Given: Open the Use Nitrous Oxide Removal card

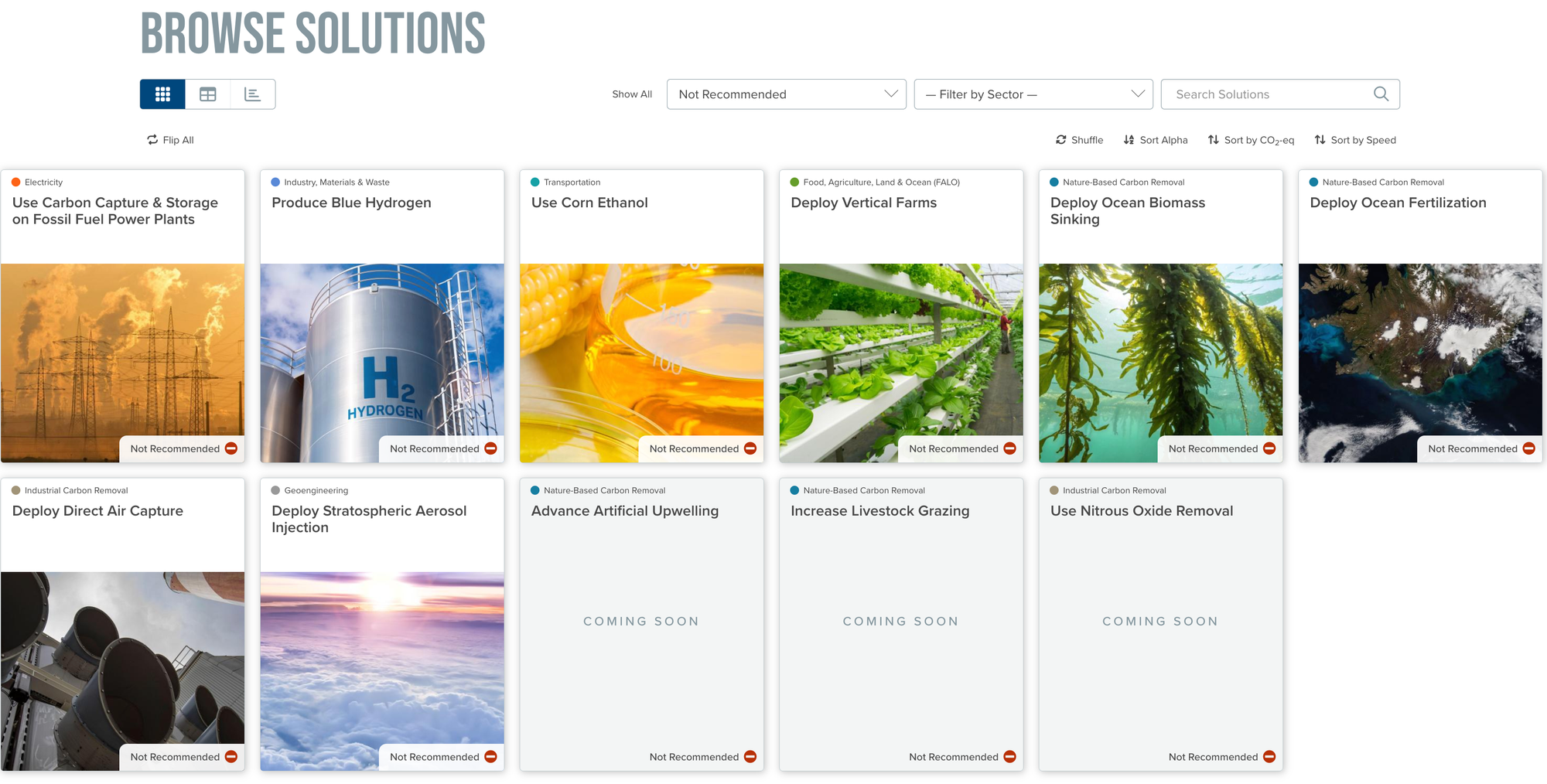Looking at the screenshot, I should (1142, 511).
